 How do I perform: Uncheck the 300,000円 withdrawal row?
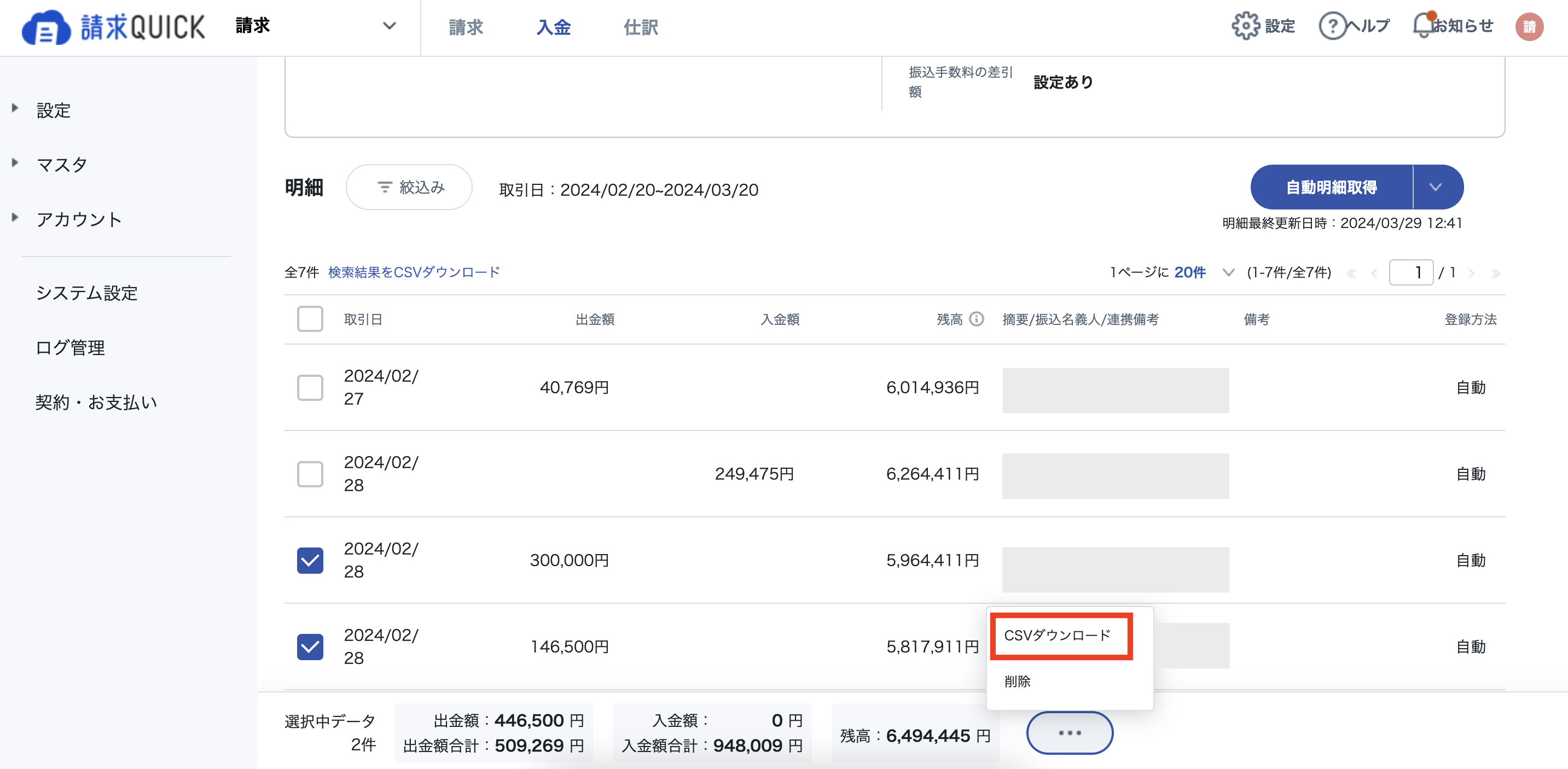[x=310, y=560]
